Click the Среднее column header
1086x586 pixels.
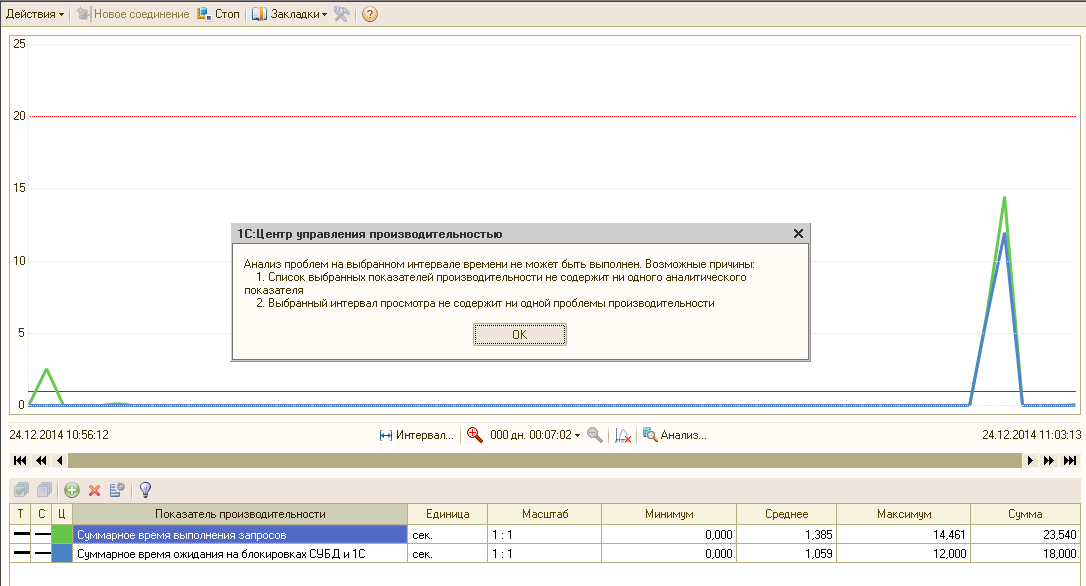coord(787,514)
